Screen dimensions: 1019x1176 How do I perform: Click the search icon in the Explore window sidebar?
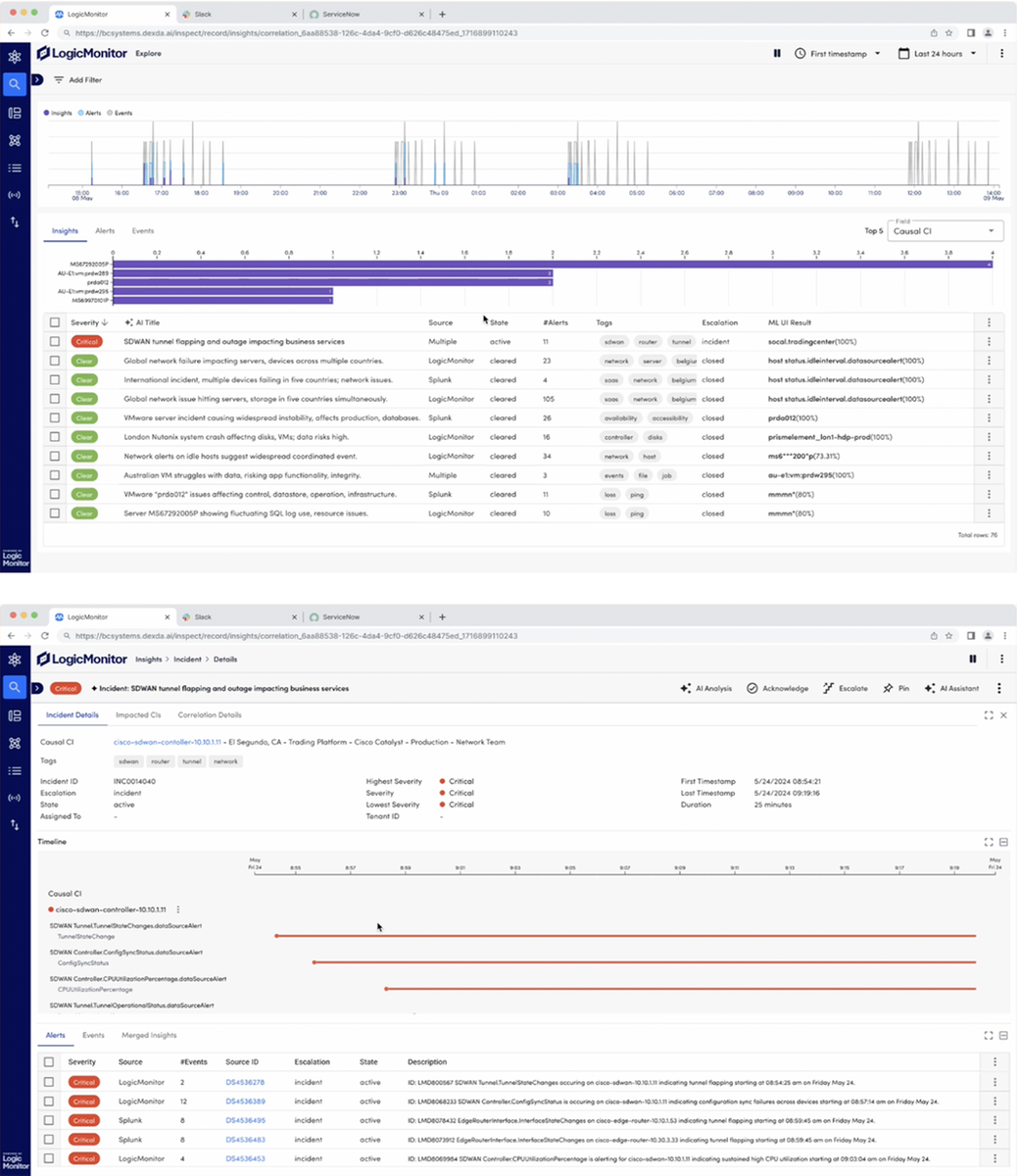14,85
